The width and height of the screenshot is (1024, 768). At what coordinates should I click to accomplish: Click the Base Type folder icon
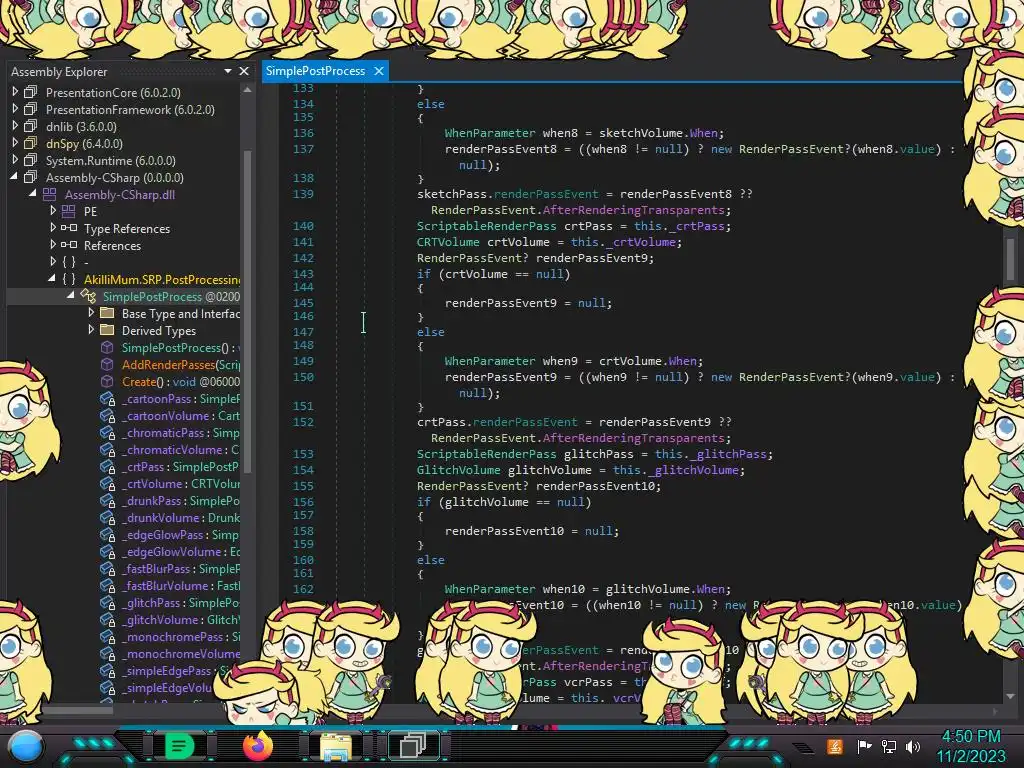pyautogui.click(x=107, y=313)
